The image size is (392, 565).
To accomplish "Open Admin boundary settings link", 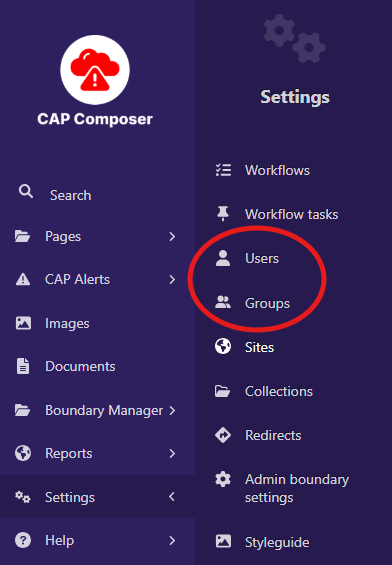I will (297, 488).
